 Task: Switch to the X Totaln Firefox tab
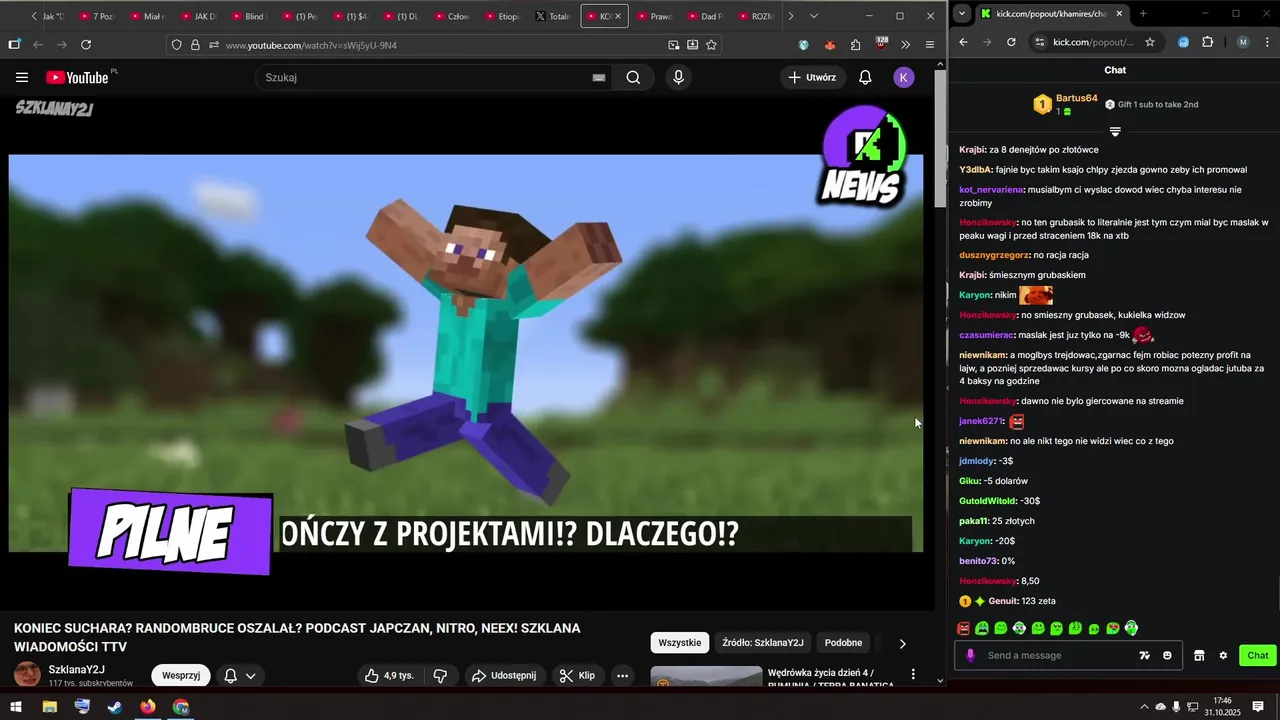pyautogui.click(x=554, y=16)
